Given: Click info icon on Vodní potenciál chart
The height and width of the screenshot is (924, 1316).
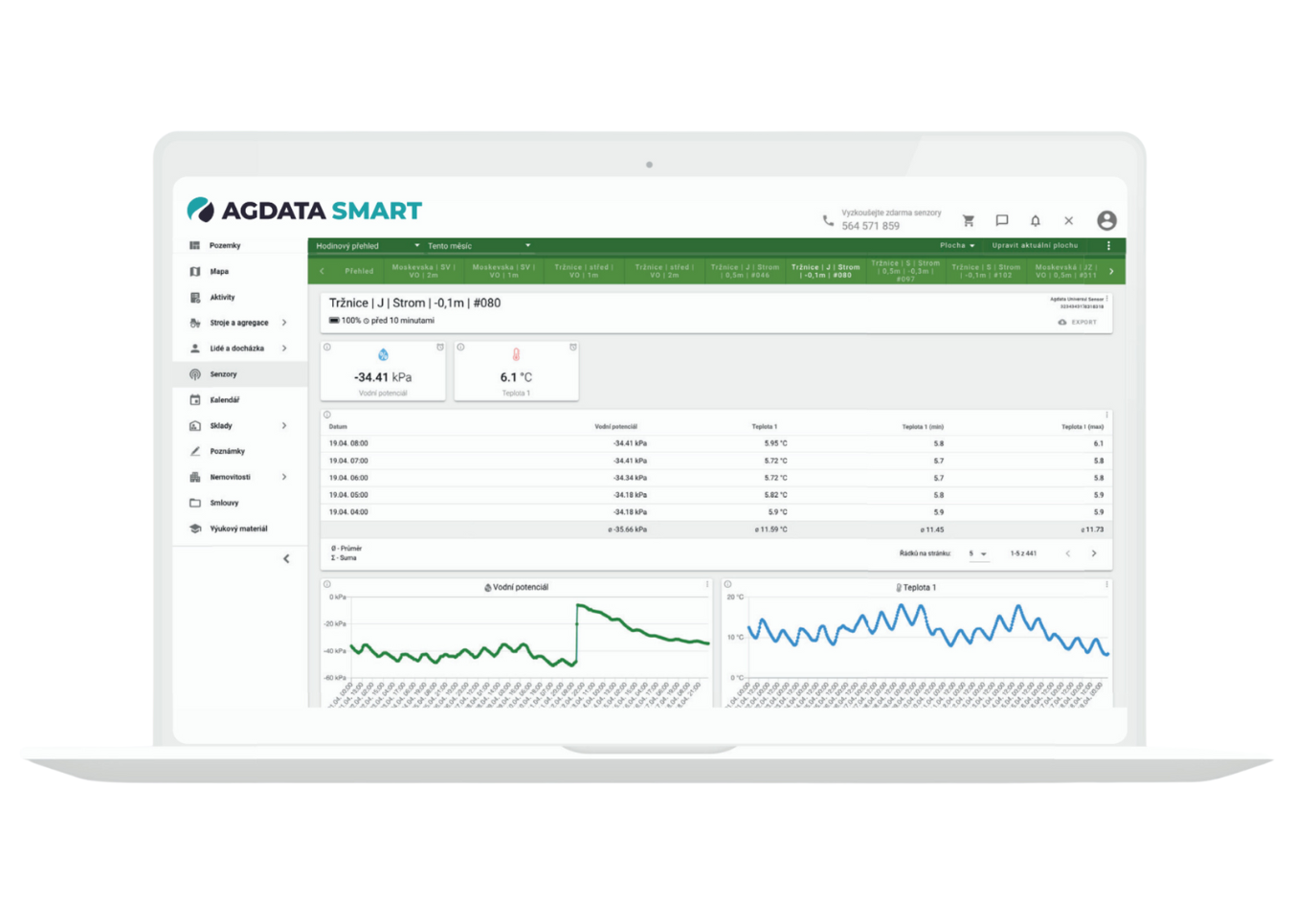Looking at the screenshot, I should click(x=327, y=584).
